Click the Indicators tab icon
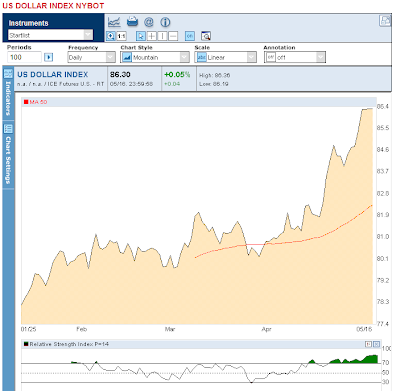 pyautogui.click(x=8, y=74)
